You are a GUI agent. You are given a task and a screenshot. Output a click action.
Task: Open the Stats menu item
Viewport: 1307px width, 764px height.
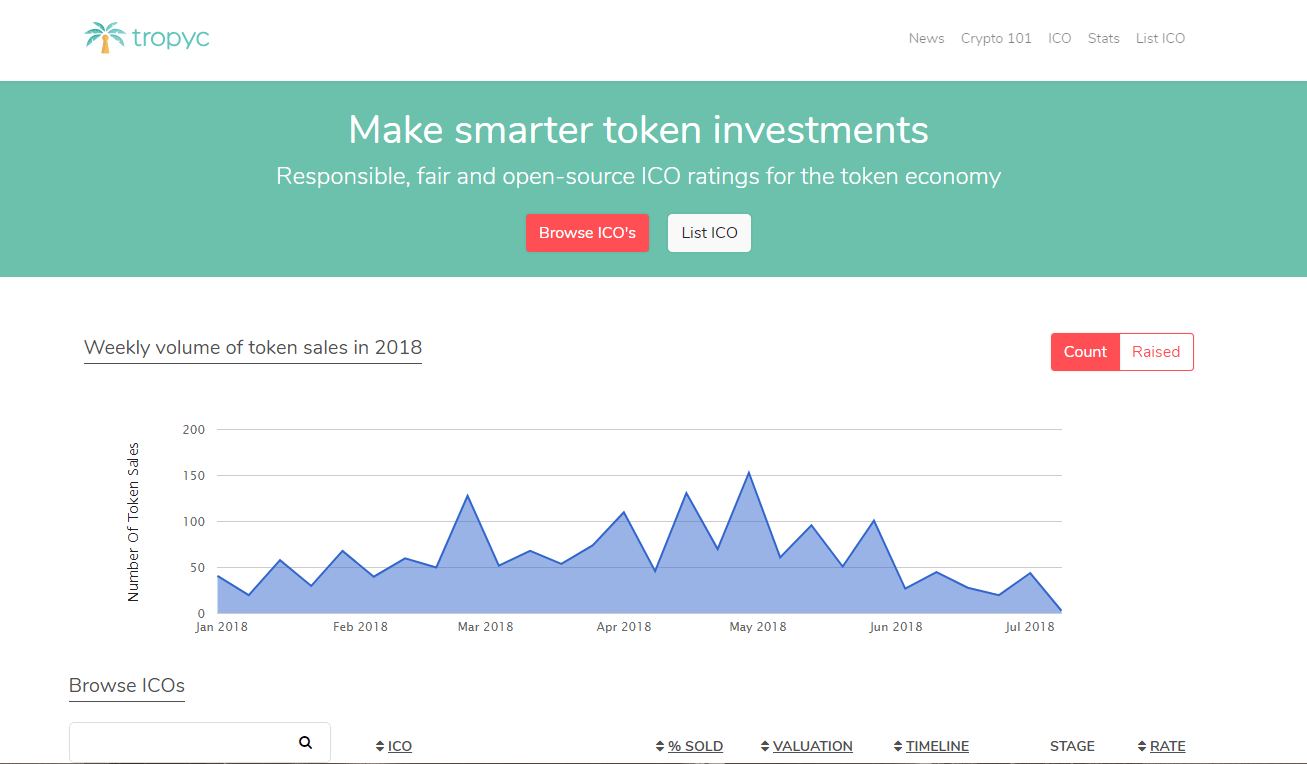(1103, 38)
